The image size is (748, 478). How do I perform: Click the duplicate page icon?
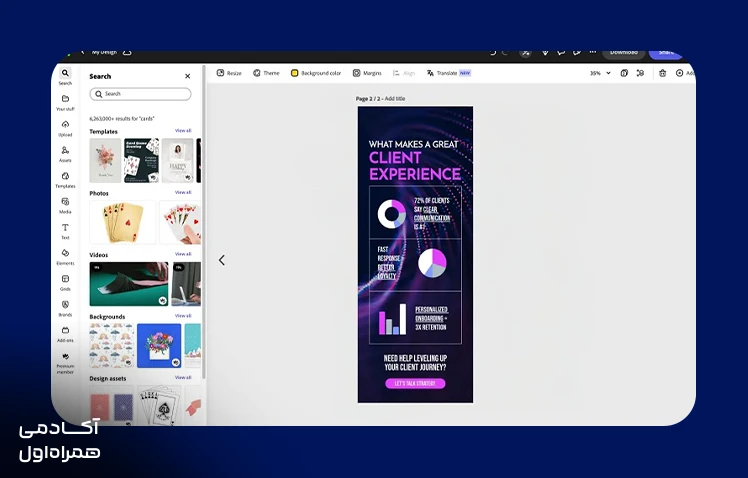click(x=624, y=73)
